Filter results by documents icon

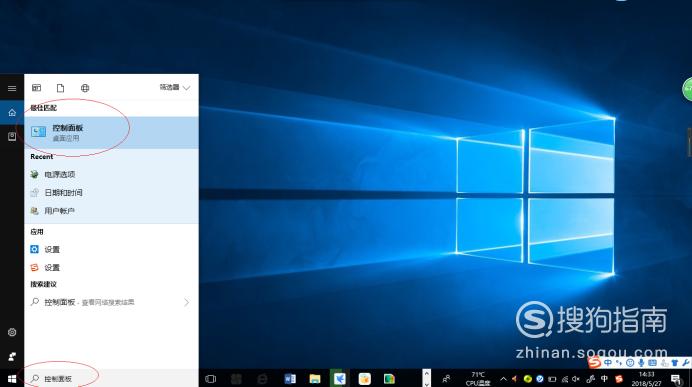point(60,88)
